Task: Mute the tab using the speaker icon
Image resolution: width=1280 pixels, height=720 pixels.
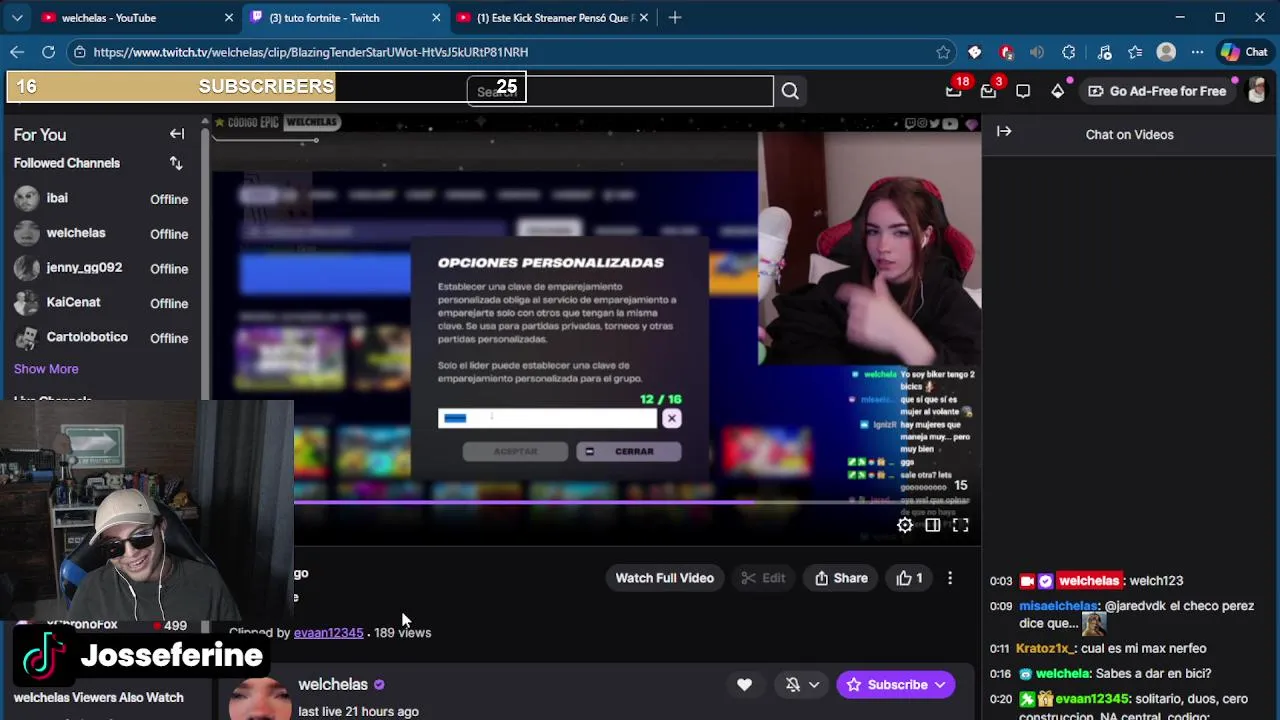Action: (x=1037, y=52)
